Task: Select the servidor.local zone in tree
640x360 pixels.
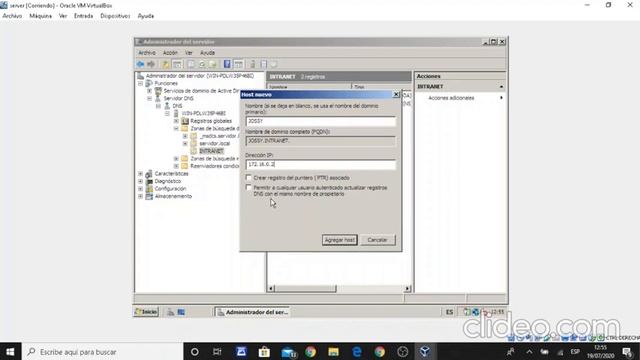Action: tap(215, 144)
